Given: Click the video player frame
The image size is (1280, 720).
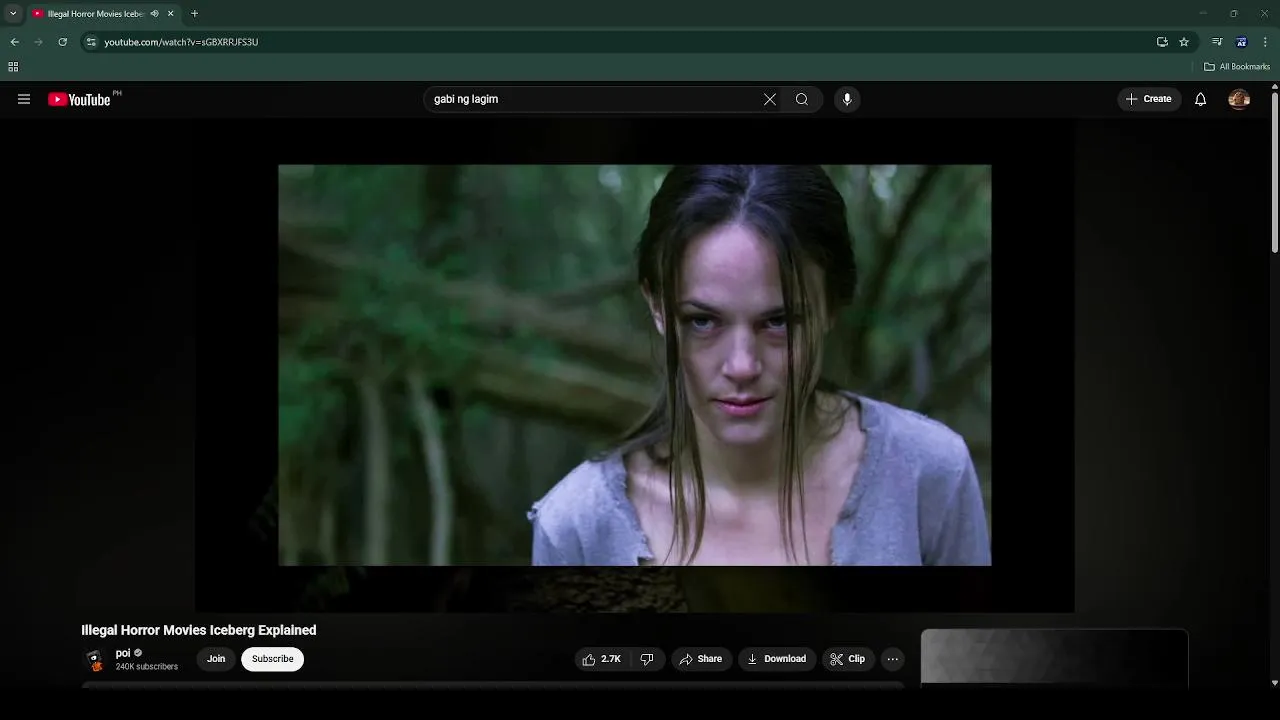Looking at the screenshot, I should (x=635, y=365).
